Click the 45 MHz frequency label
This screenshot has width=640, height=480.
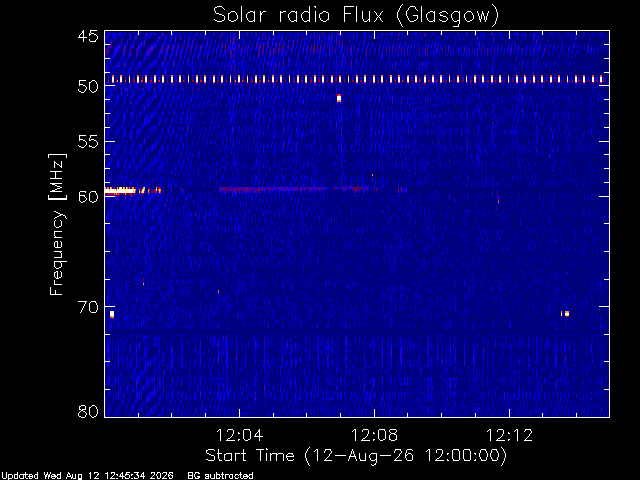[x=88, y=36]
